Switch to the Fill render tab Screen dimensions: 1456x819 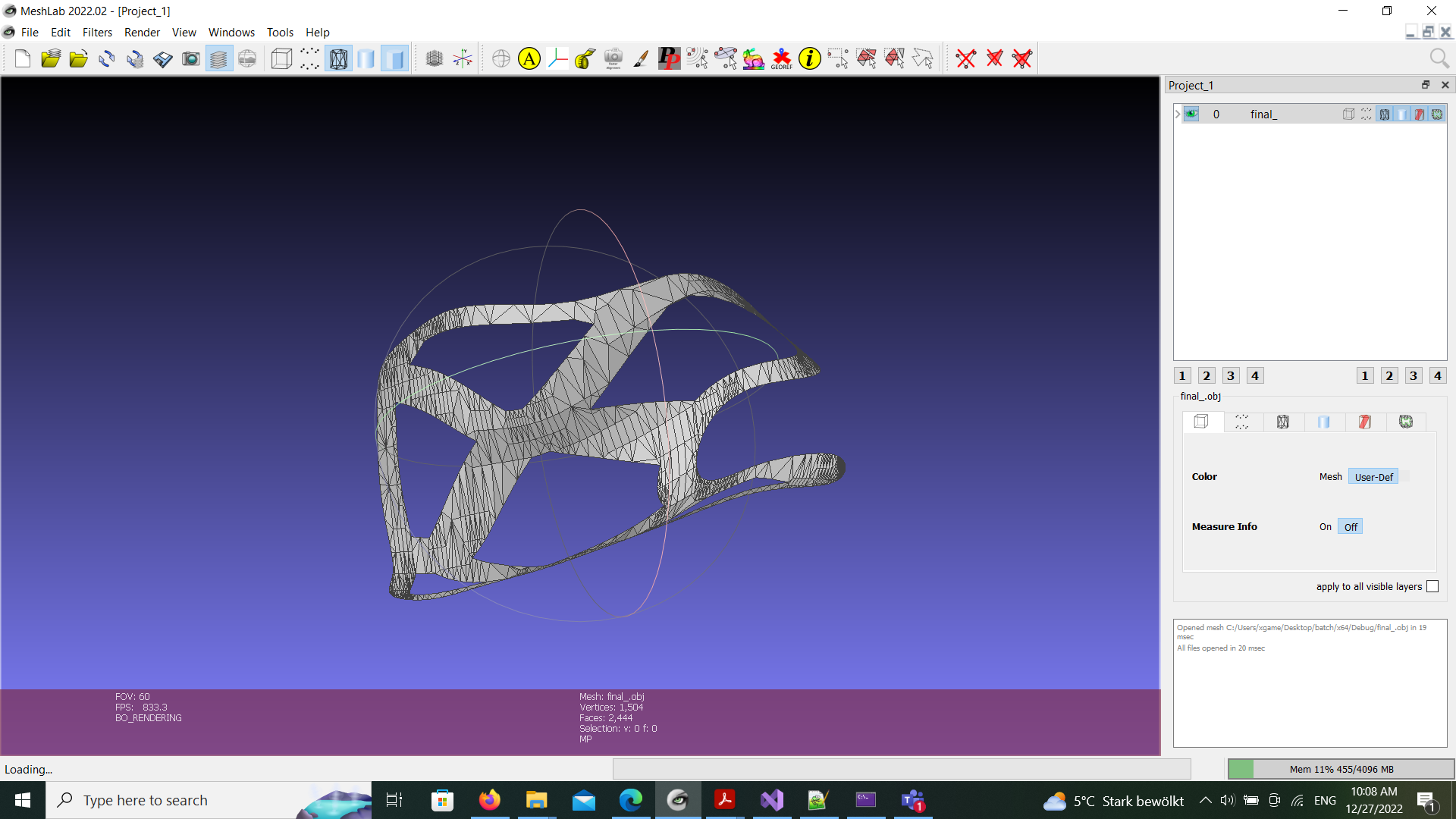coord(1324,422)
